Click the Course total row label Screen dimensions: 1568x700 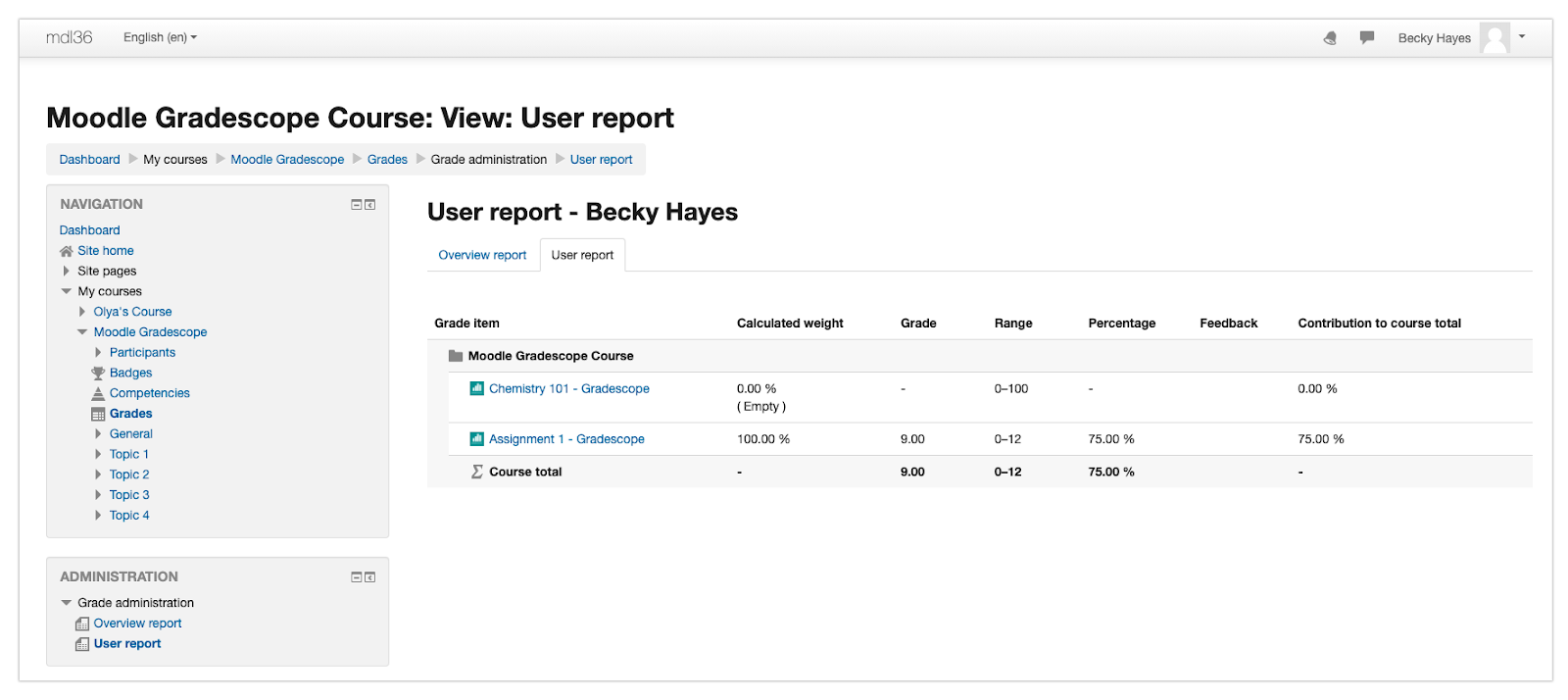tap(525, 472)
